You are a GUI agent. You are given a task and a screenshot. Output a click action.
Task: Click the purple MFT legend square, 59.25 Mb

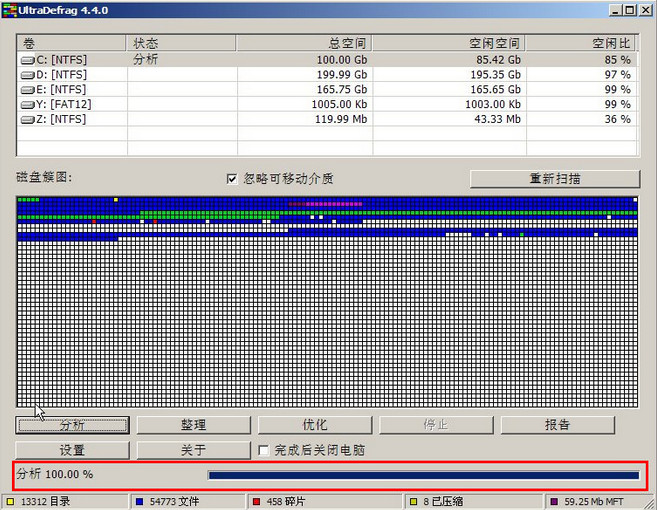(x=554, y=502)
